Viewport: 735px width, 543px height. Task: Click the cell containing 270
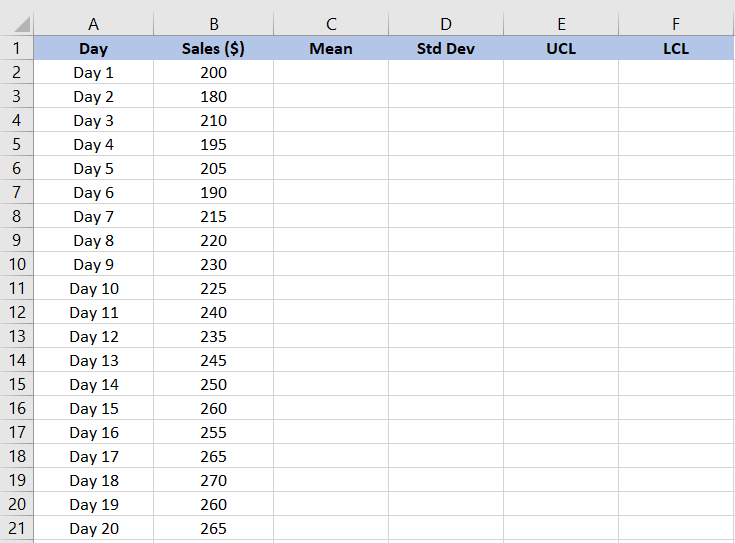tap(213, 480)
